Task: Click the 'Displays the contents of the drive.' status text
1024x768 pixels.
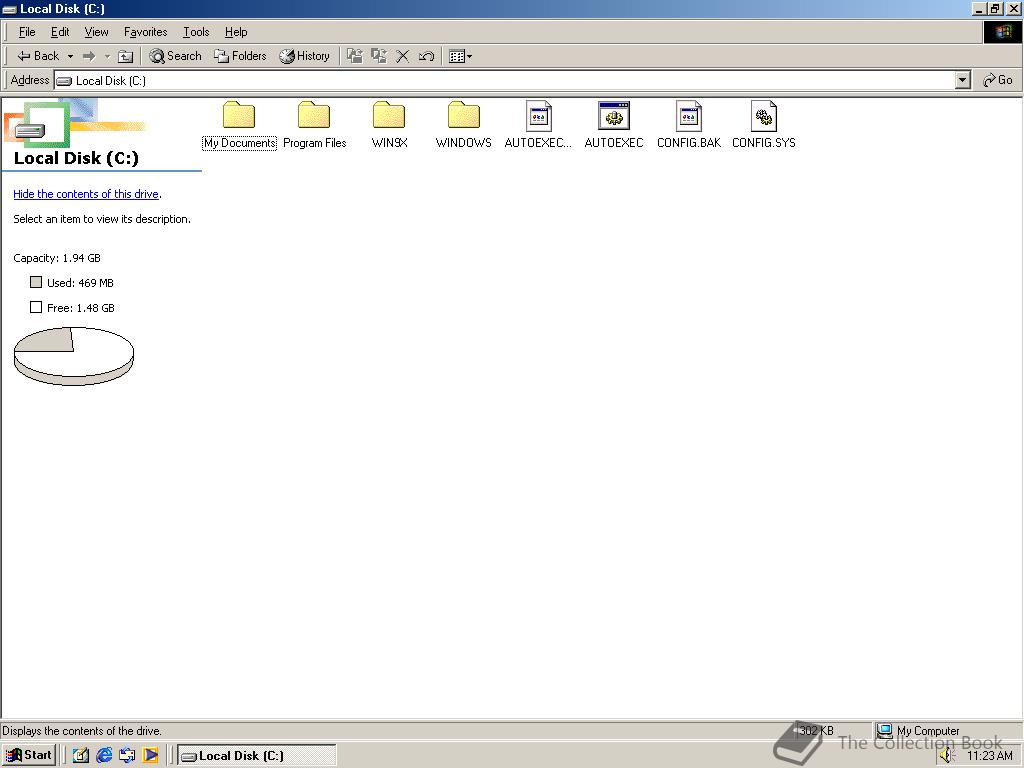Action: coord(82,731)
